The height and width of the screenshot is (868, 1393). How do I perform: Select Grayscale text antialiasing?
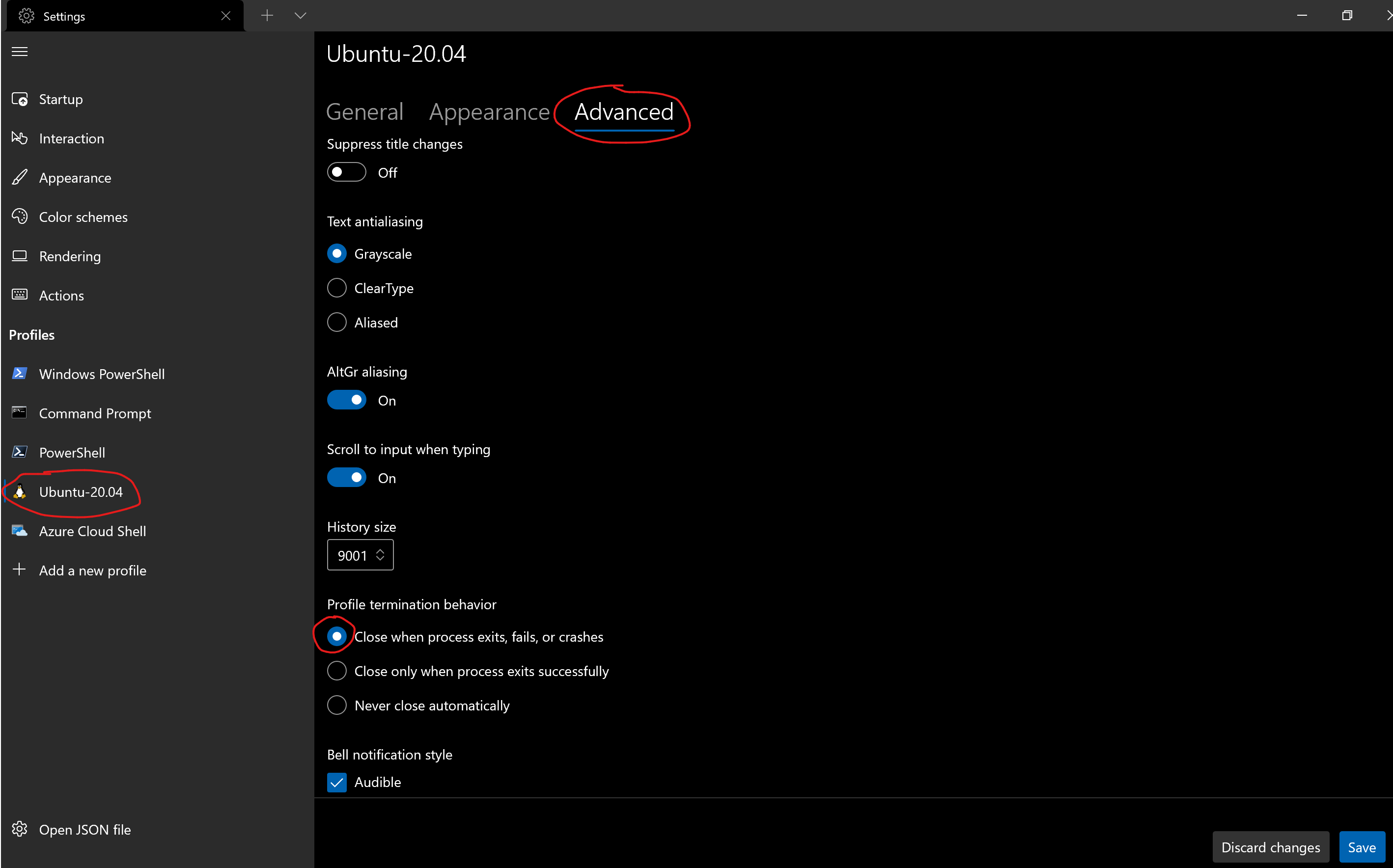(x=336, y=254)
